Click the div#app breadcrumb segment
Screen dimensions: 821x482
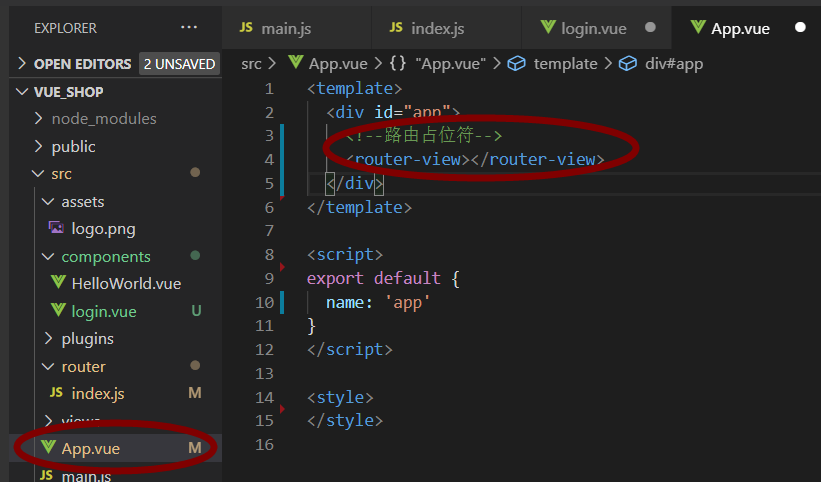(x=674, y=64)
